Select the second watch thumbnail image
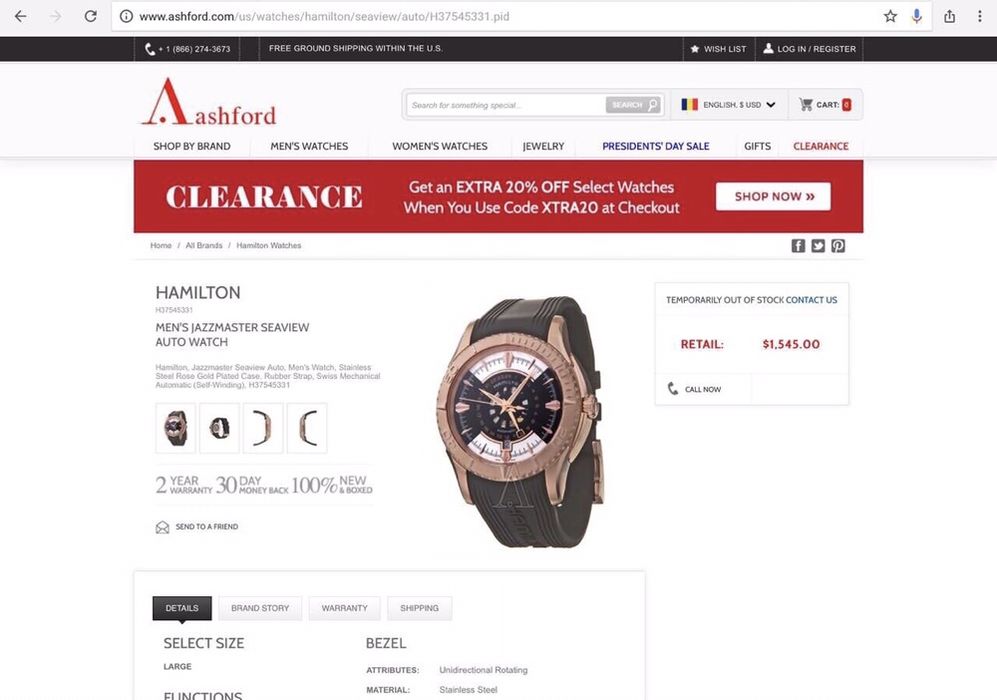The width and height of the screenshot is (997, 700). 219,428
